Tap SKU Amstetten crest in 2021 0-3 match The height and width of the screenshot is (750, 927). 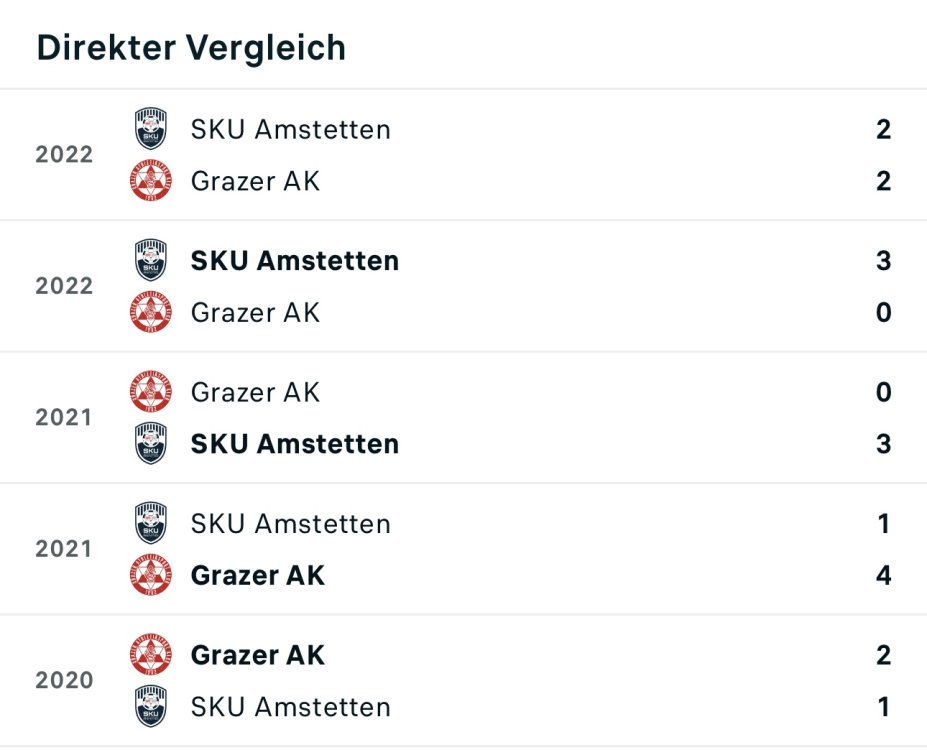pos(151,444)
